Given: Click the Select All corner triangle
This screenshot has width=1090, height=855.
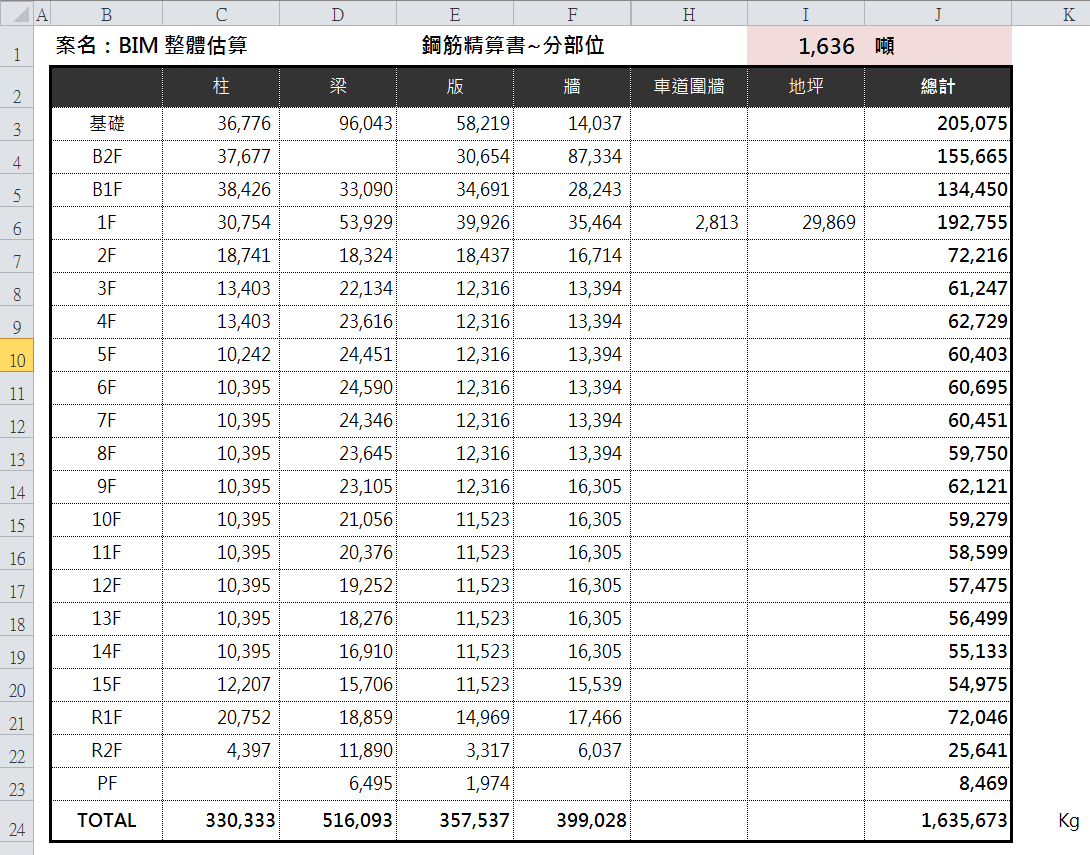Looking at the screenshot, I should (17, 13).
